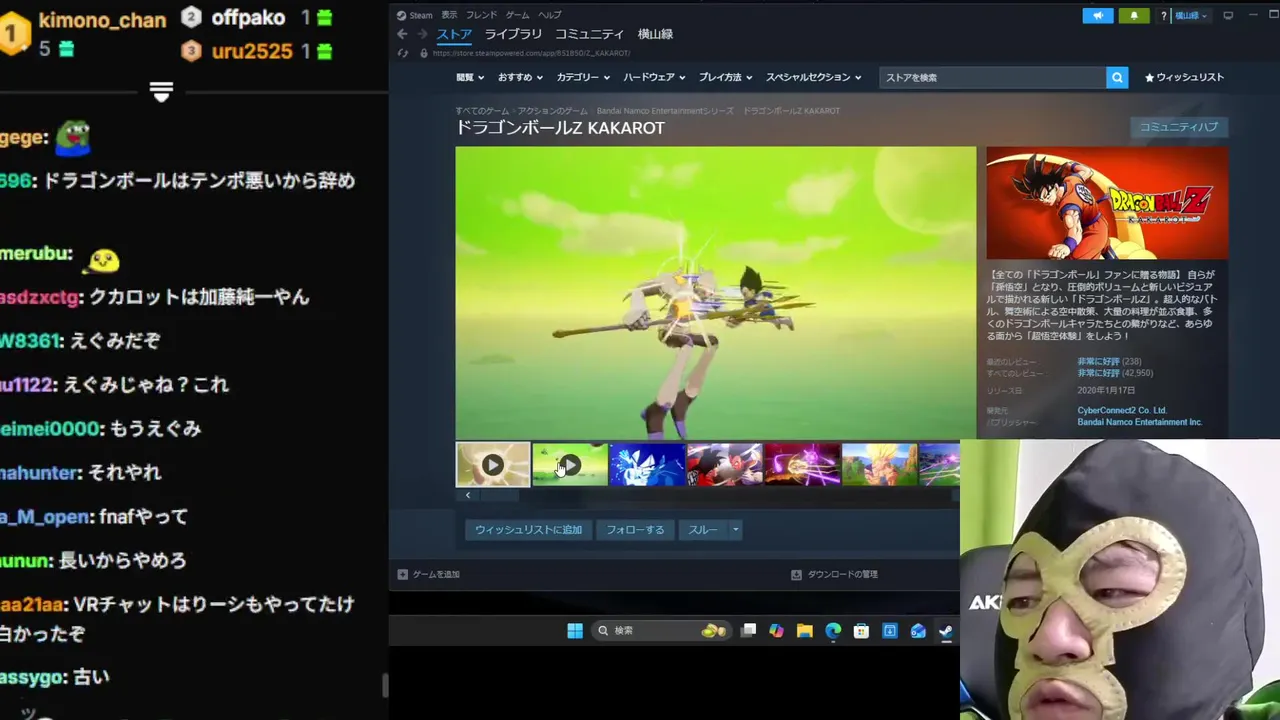Viewport: 1280px width, 720px height.
Task: Click the ウィッシュリストに追加 button
Action: coord(528,530)
